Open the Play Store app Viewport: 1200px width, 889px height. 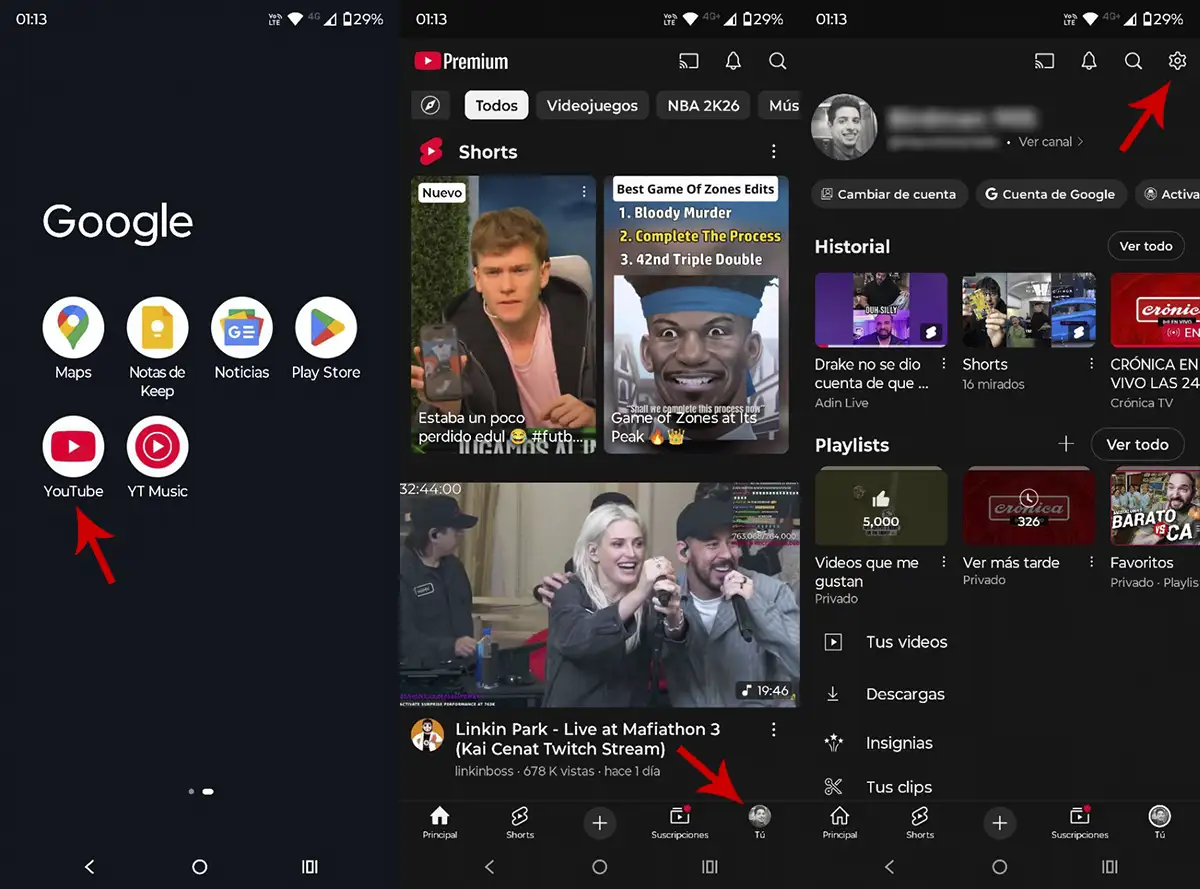pyautogui.click(x=325, y=327)
